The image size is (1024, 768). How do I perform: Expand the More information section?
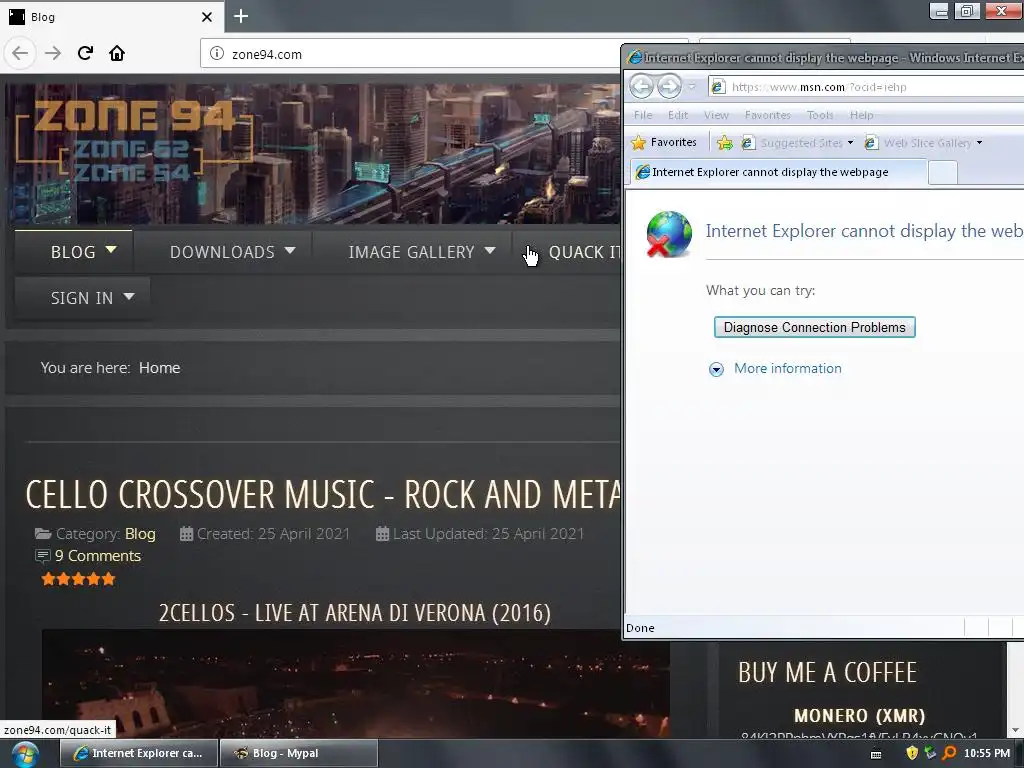(x=788, y=368)
